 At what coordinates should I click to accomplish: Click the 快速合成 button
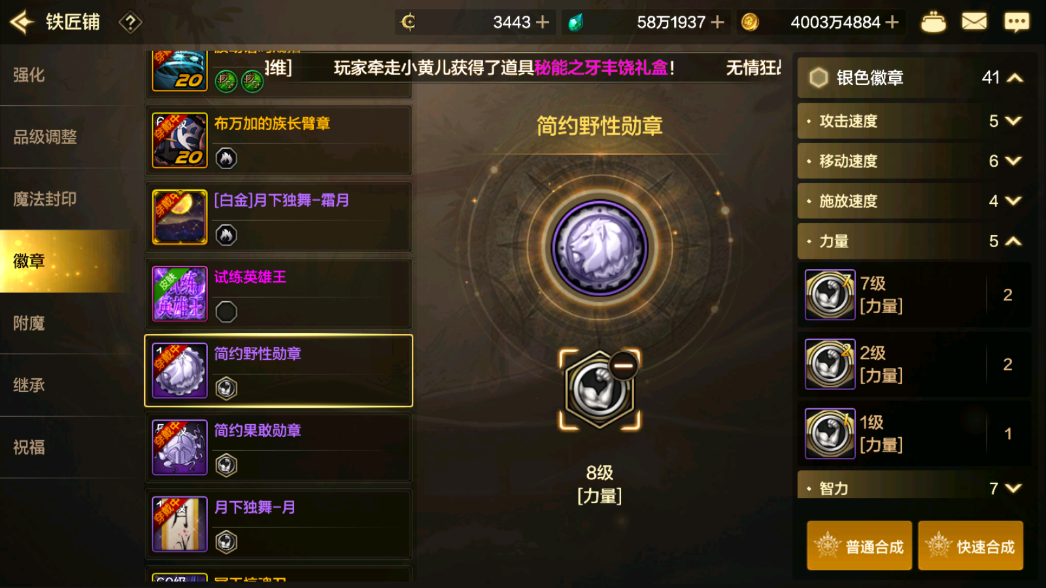pos(971,546)
